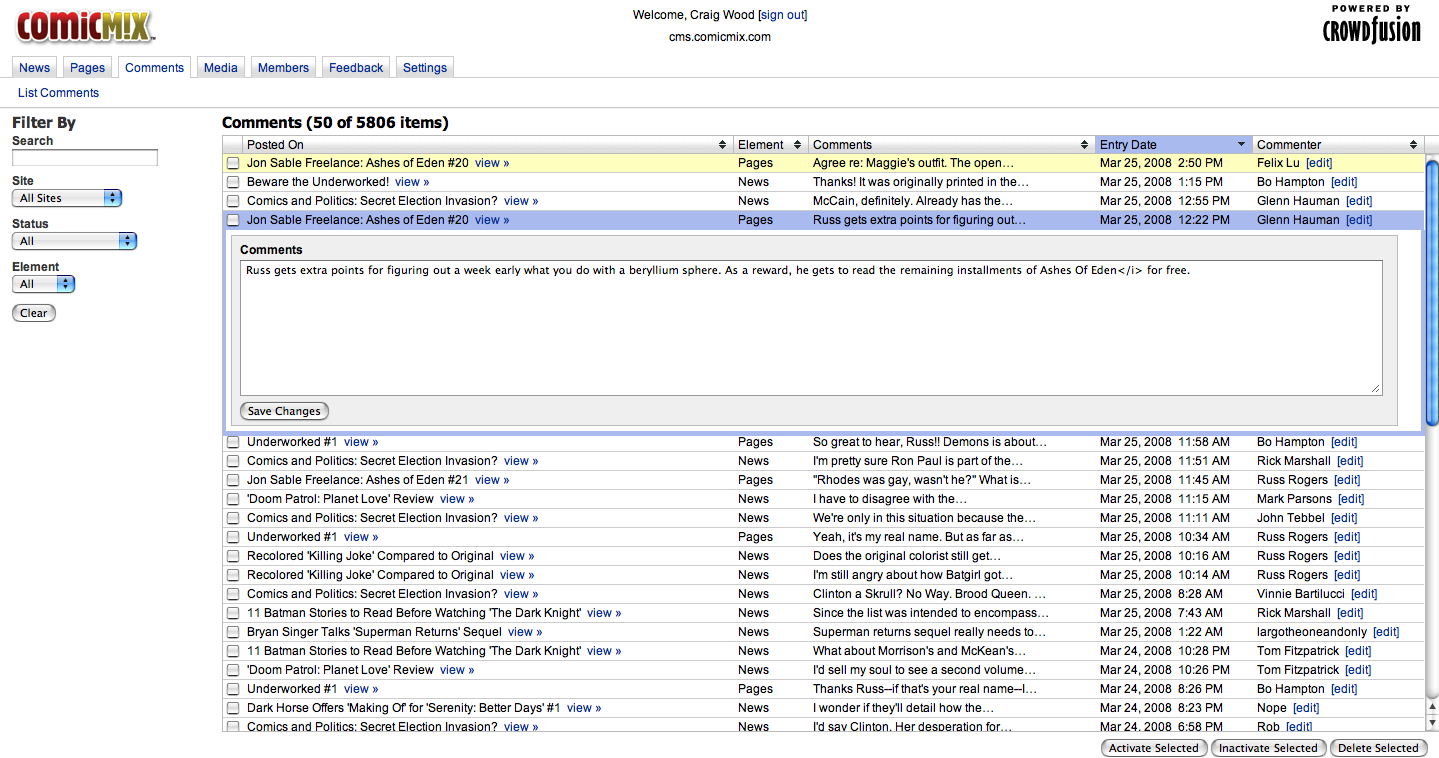1439x758 pixels.
Task: Sort by Element column arrows
Action: [797, 145]
